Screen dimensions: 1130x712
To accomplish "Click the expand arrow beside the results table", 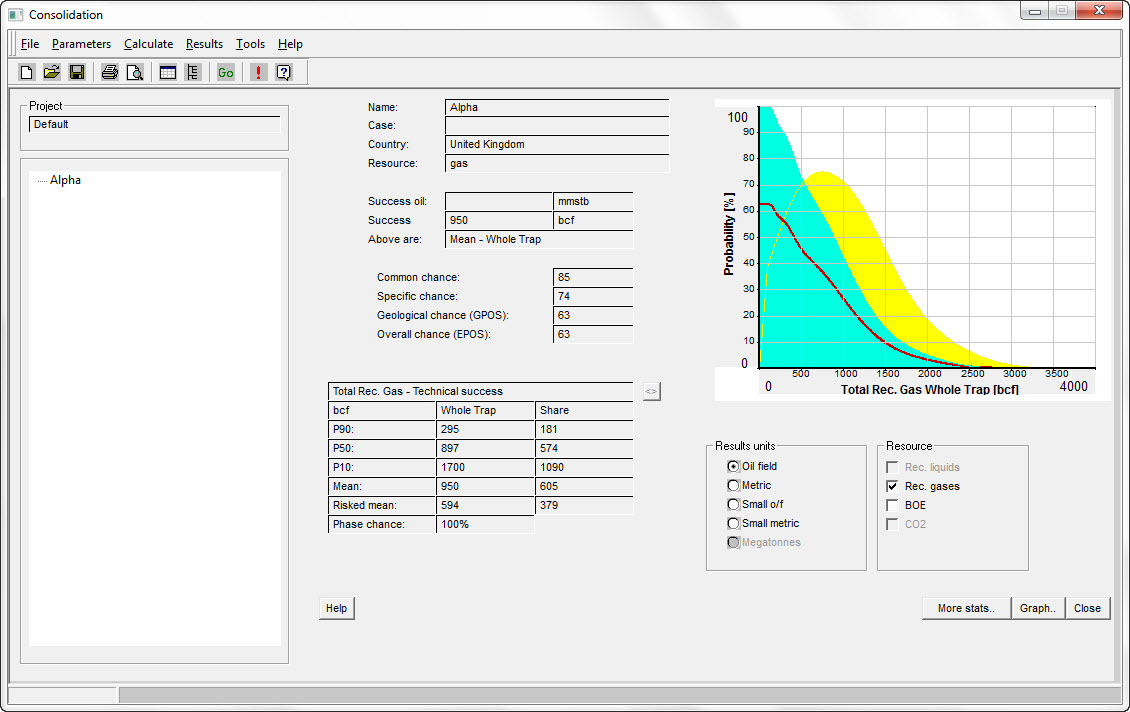I will [x=651, y=391].
